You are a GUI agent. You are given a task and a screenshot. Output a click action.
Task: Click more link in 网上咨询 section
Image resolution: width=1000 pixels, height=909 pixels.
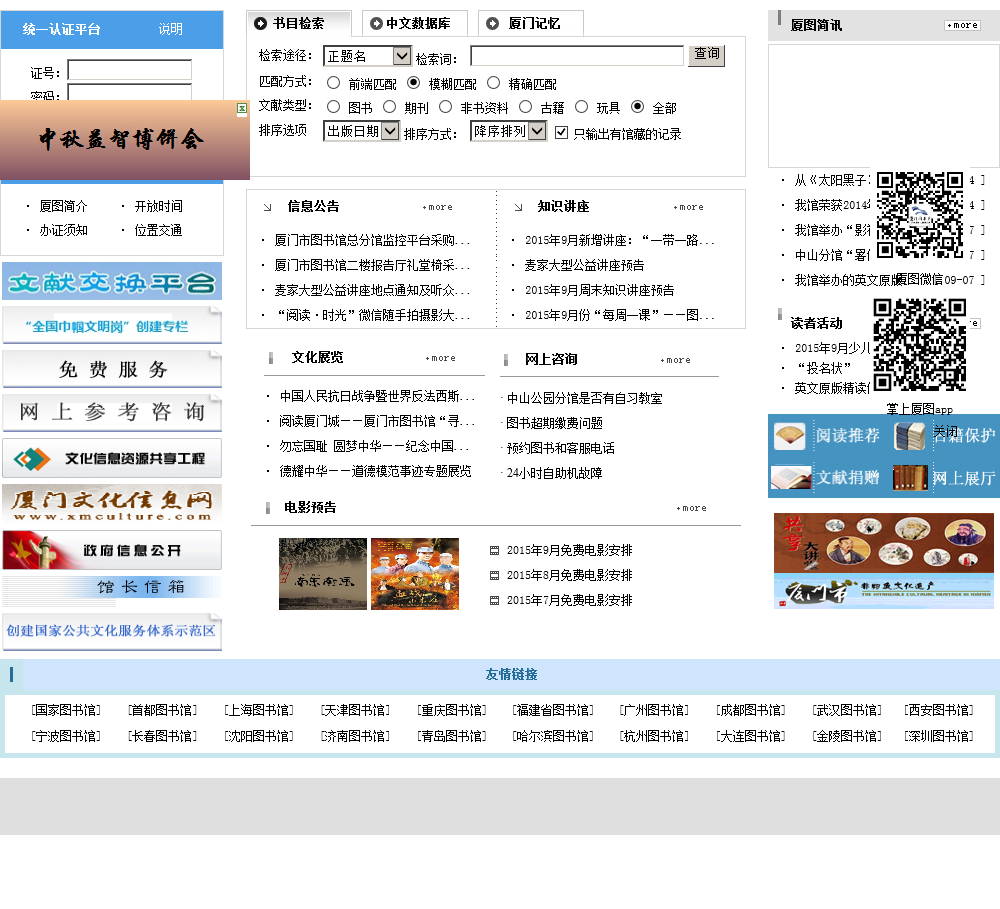click(x=675, y=360)
